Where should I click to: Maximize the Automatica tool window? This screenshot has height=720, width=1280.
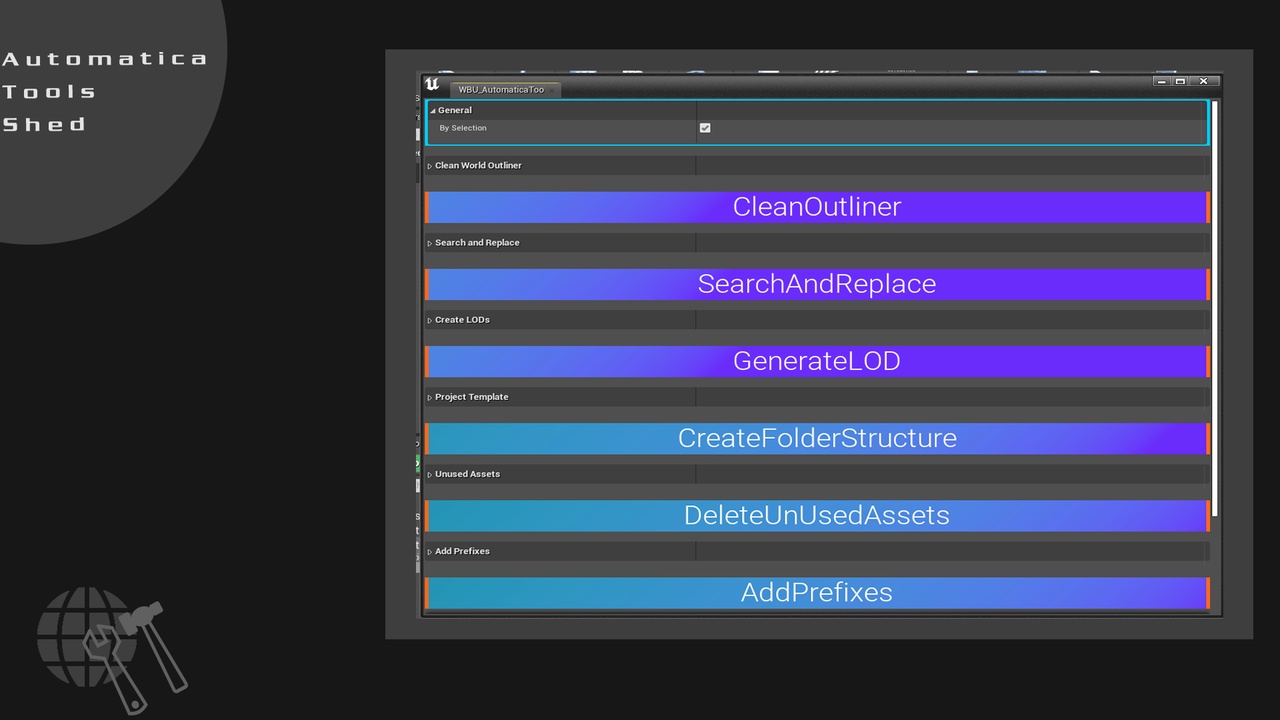[1180, 81]
